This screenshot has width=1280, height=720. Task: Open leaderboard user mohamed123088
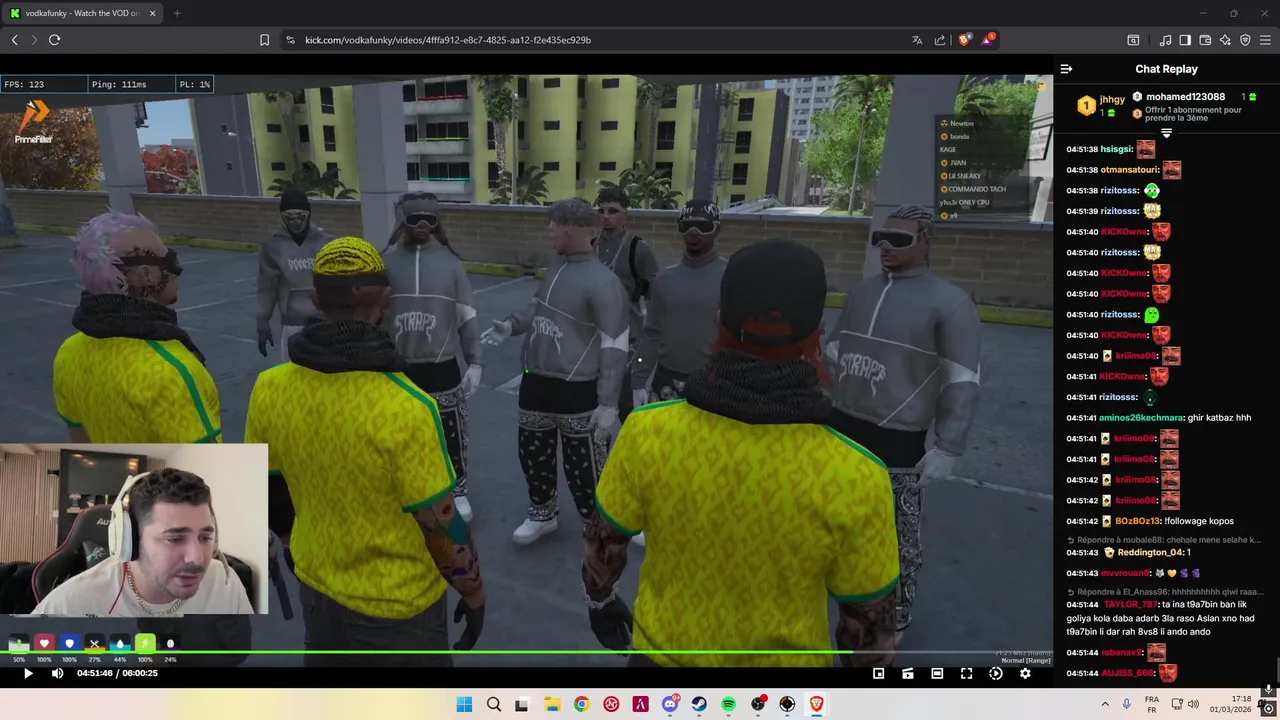click(1185, 96)
